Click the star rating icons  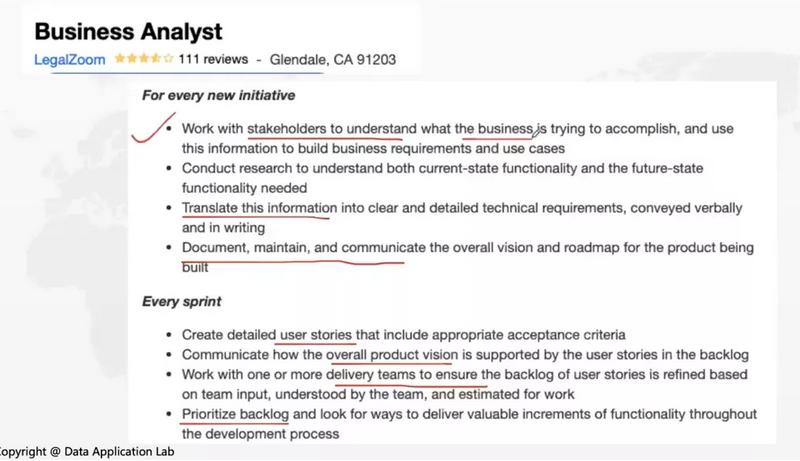[x=144, y=59]
